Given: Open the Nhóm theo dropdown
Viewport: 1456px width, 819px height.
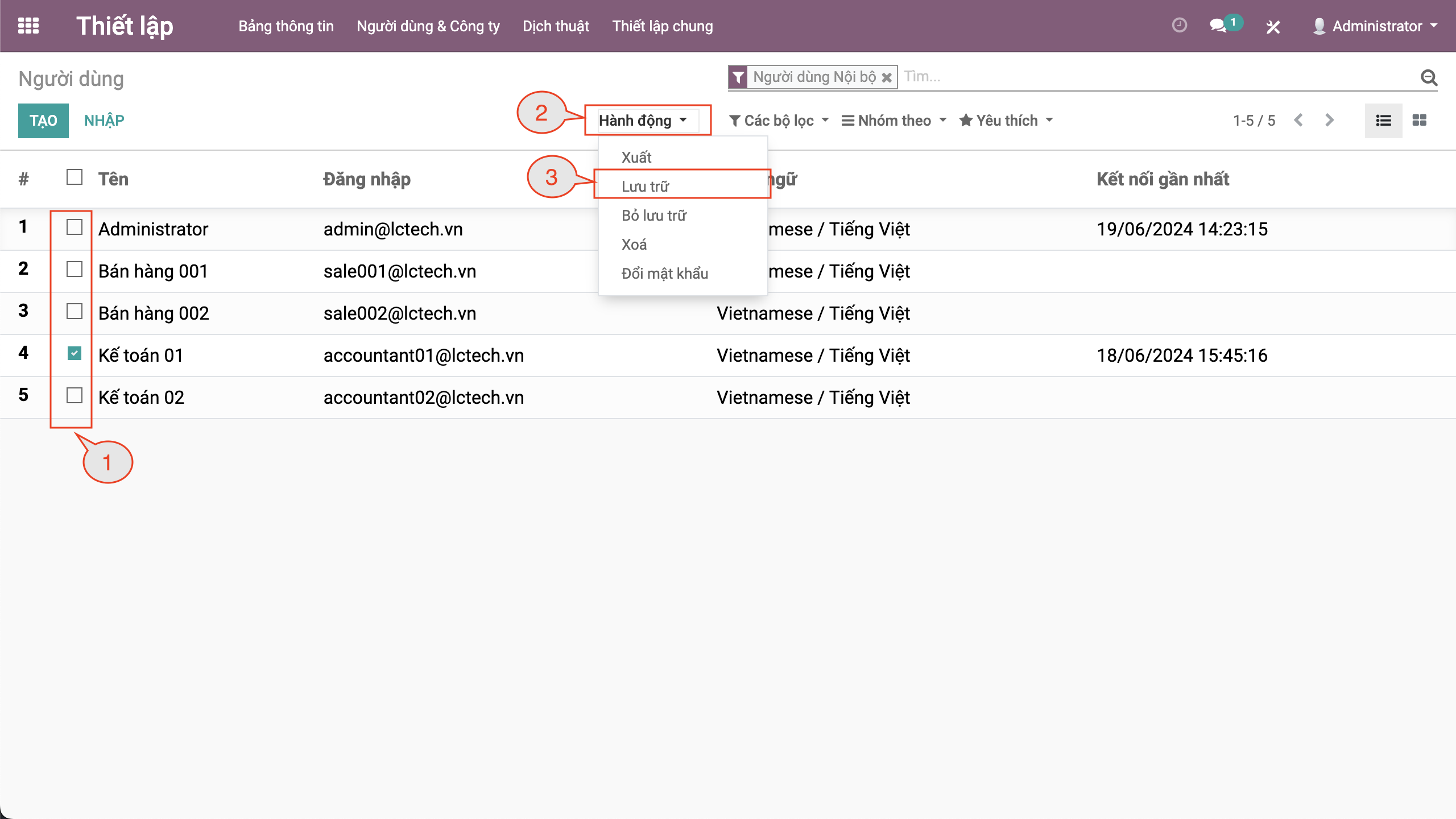Looking at the screenshot, I should 894,121.
